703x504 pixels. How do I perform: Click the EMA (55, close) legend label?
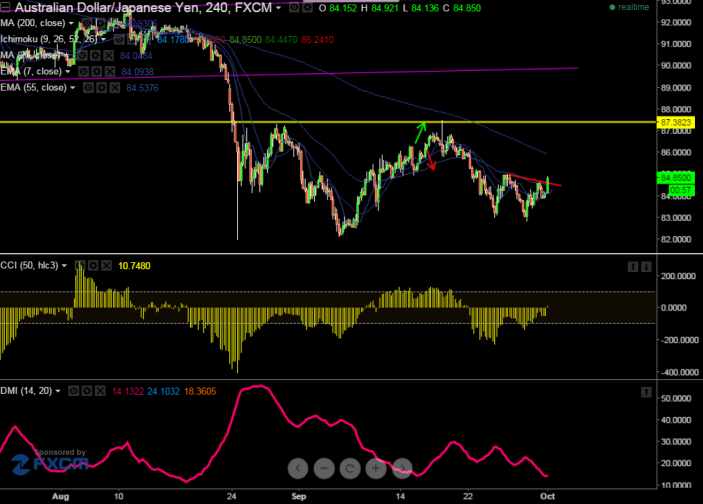[x=34, y=88]
